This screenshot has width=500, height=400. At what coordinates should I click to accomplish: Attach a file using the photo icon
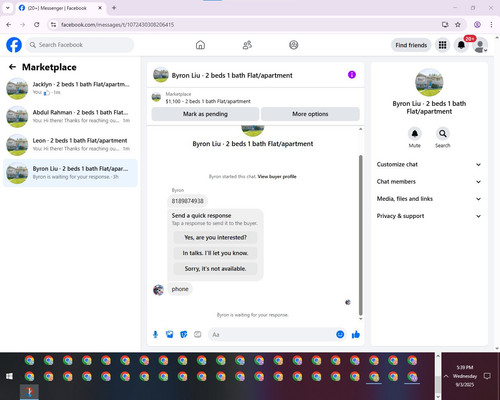click(170, 334)
